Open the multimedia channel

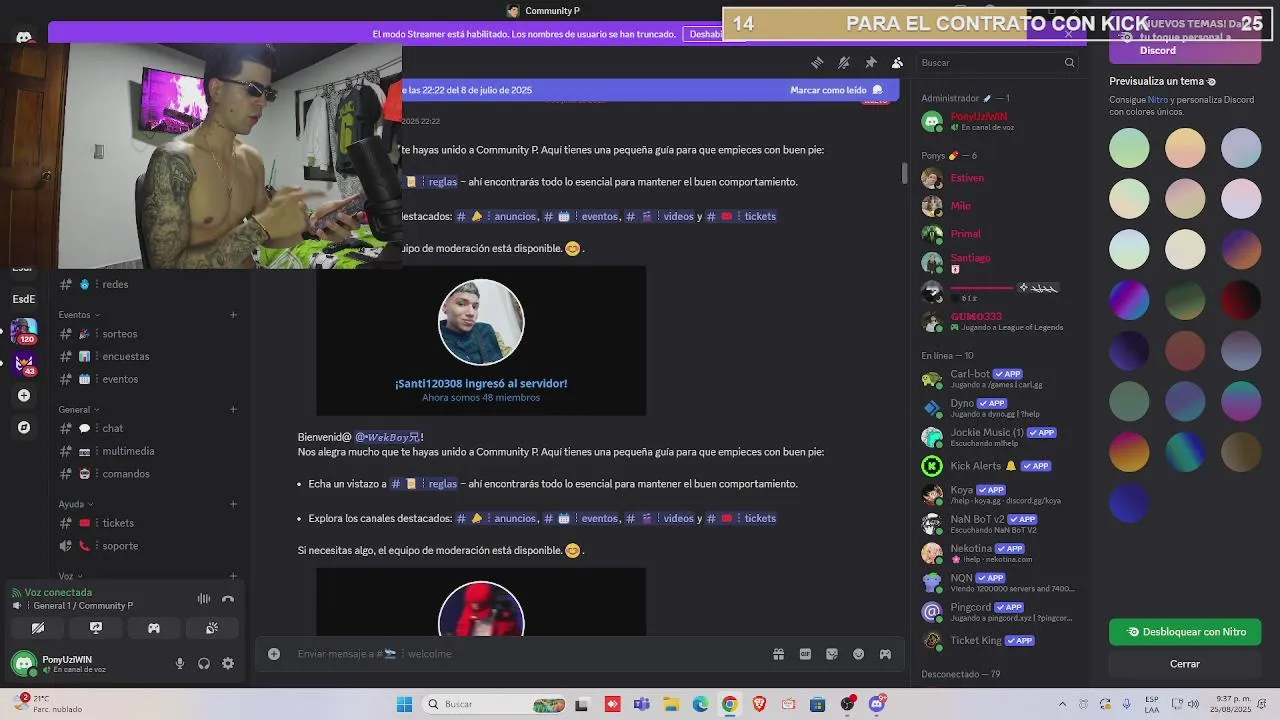pos(148,451)
